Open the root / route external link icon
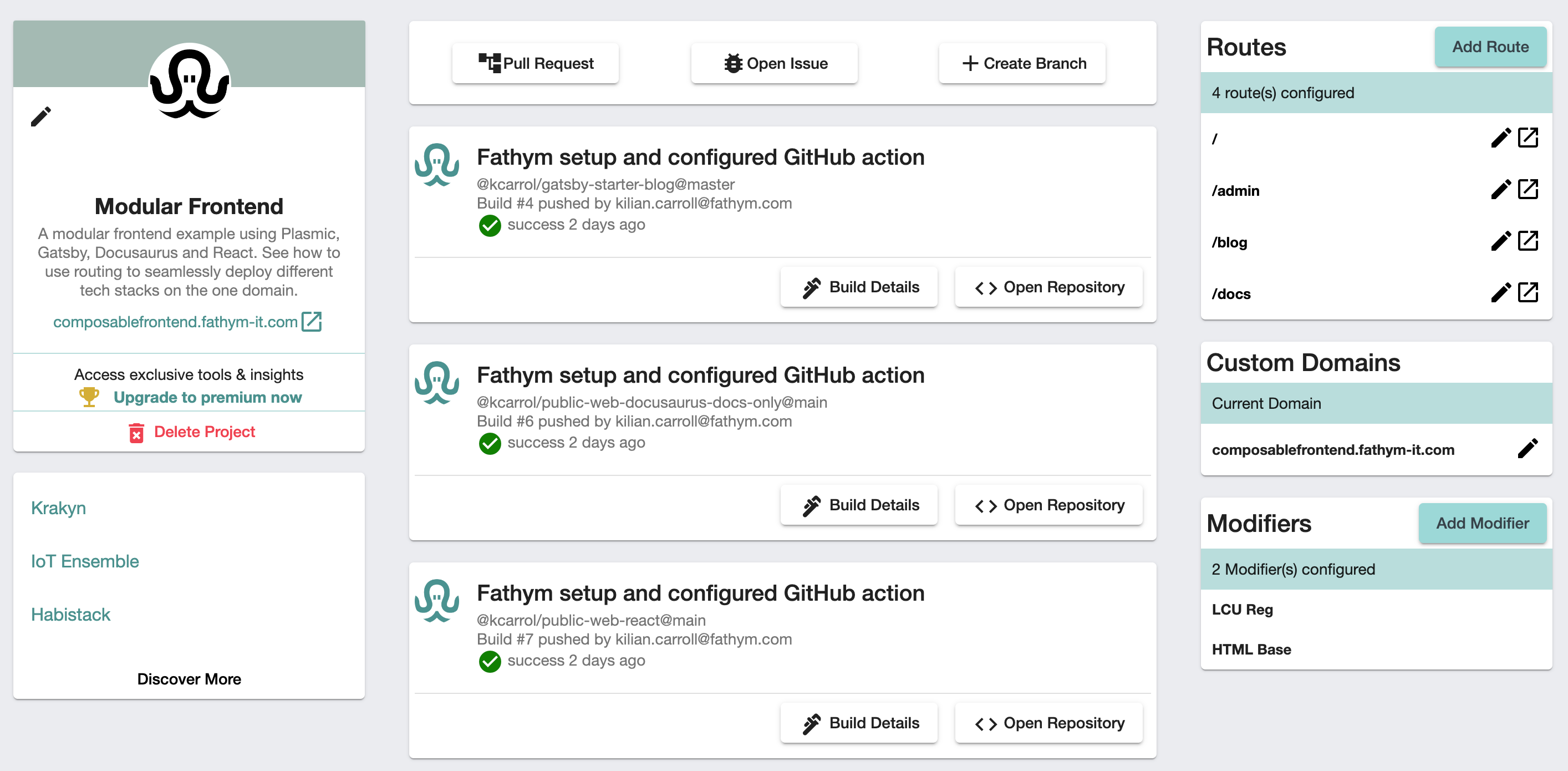Viewport: 1568px width, 771px height. click(1528, 138)
